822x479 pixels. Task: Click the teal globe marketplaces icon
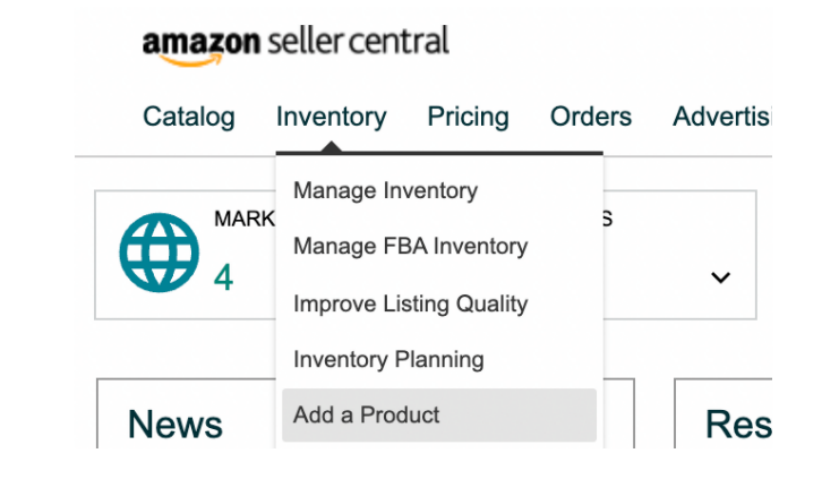point(159,253)
